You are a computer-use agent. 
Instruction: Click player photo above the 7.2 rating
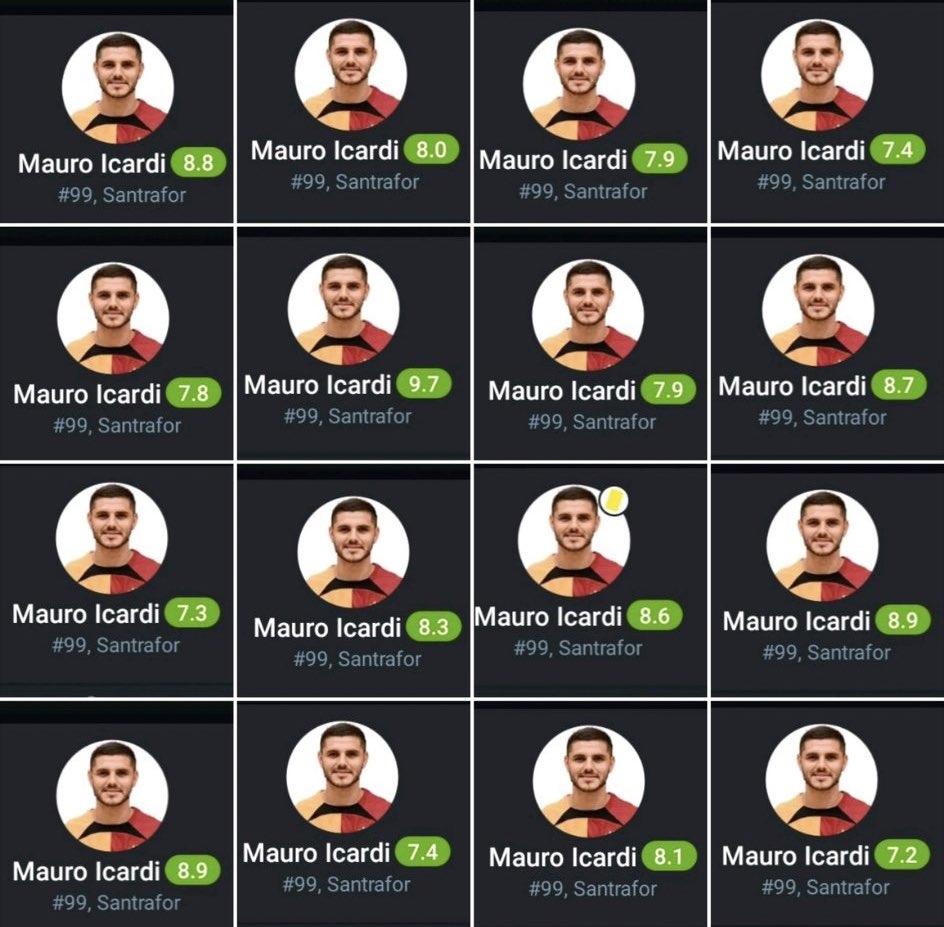[x=821, y=781]
